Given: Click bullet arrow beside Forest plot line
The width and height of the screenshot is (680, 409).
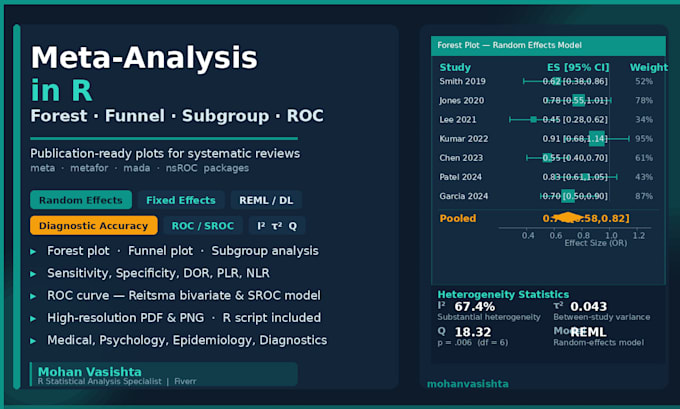Looking at the screenshot, I should [33, 252].
